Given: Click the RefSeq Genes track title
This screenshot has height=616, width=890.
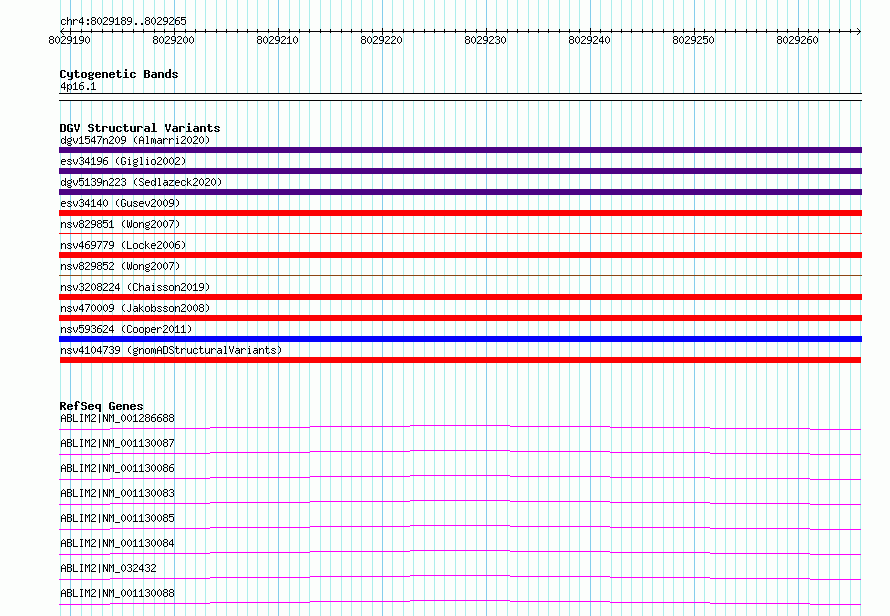Looking at the screenshot, I should point(101,406).
